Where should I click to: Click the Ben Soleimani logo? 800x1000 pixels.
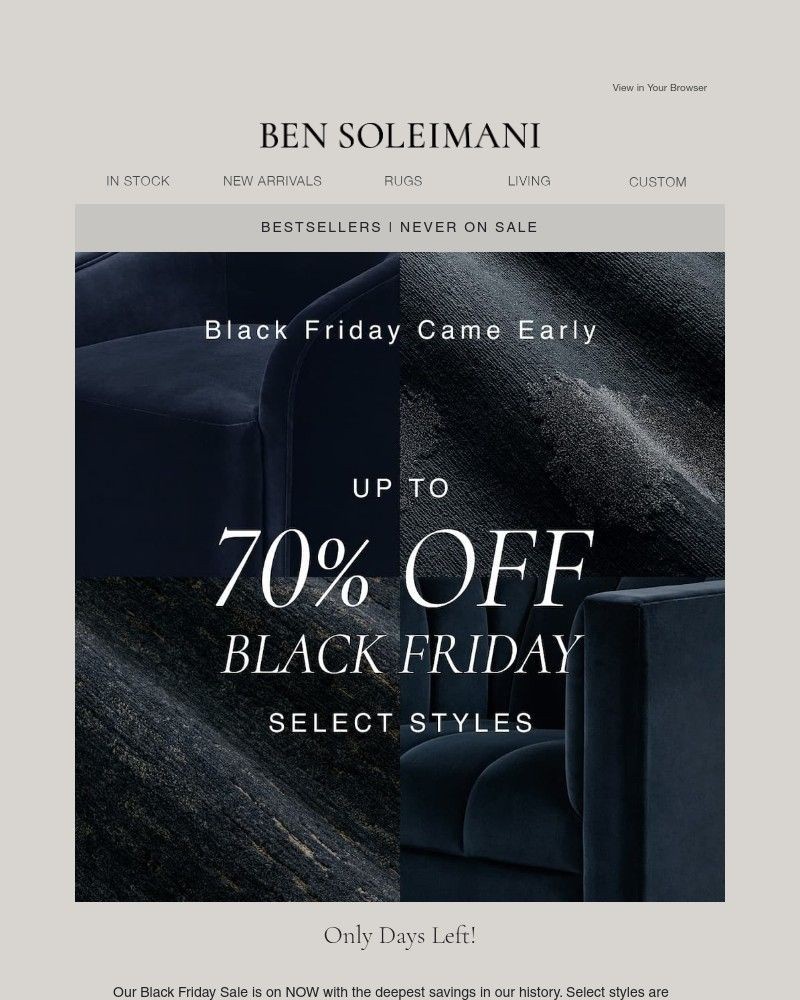[400, 136]
